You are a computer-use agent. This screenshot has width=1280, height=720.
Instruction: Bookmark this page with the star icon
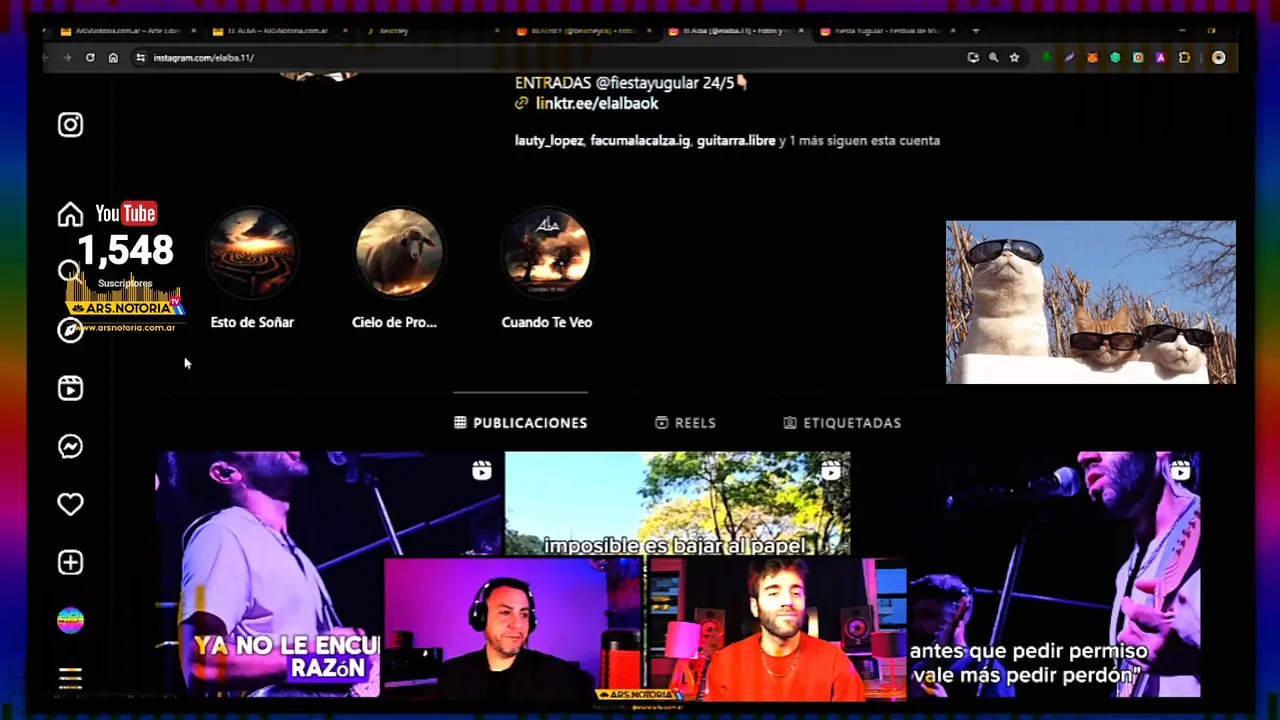tap(1014, 58)
